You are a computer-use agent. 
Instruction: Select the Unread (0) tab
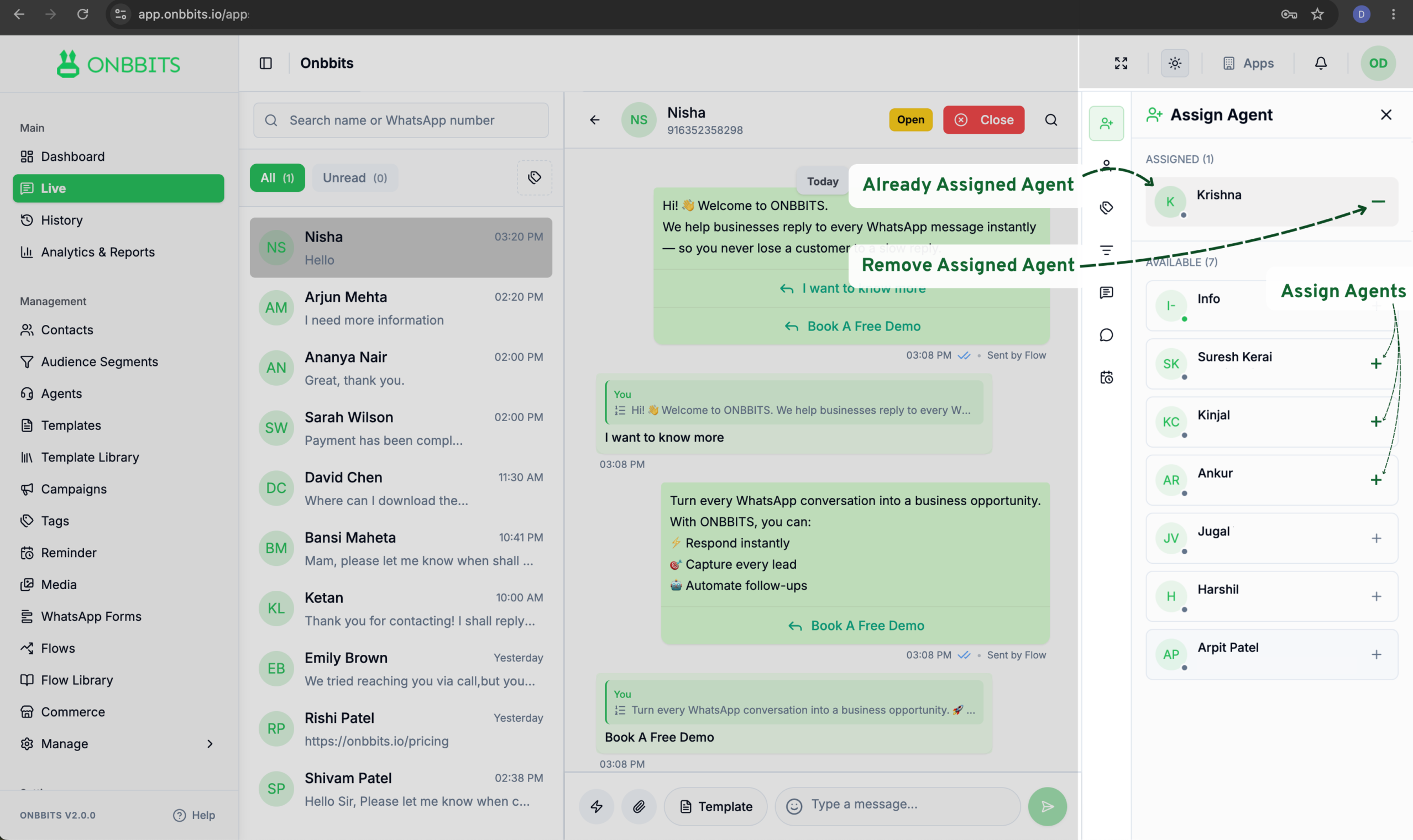(355, 178)
